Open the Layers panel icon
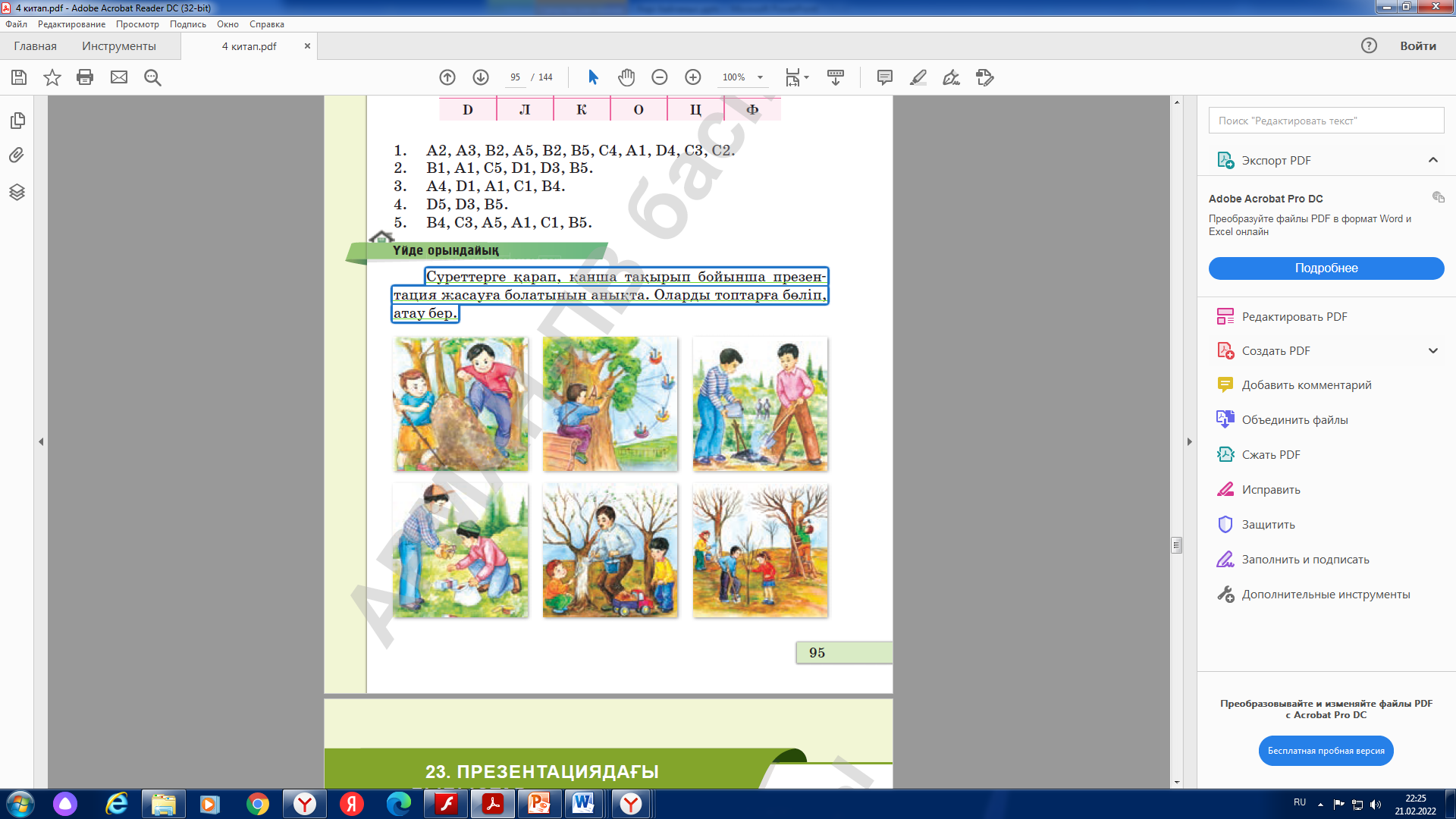 pyautogui.click(x=17, y=192)
